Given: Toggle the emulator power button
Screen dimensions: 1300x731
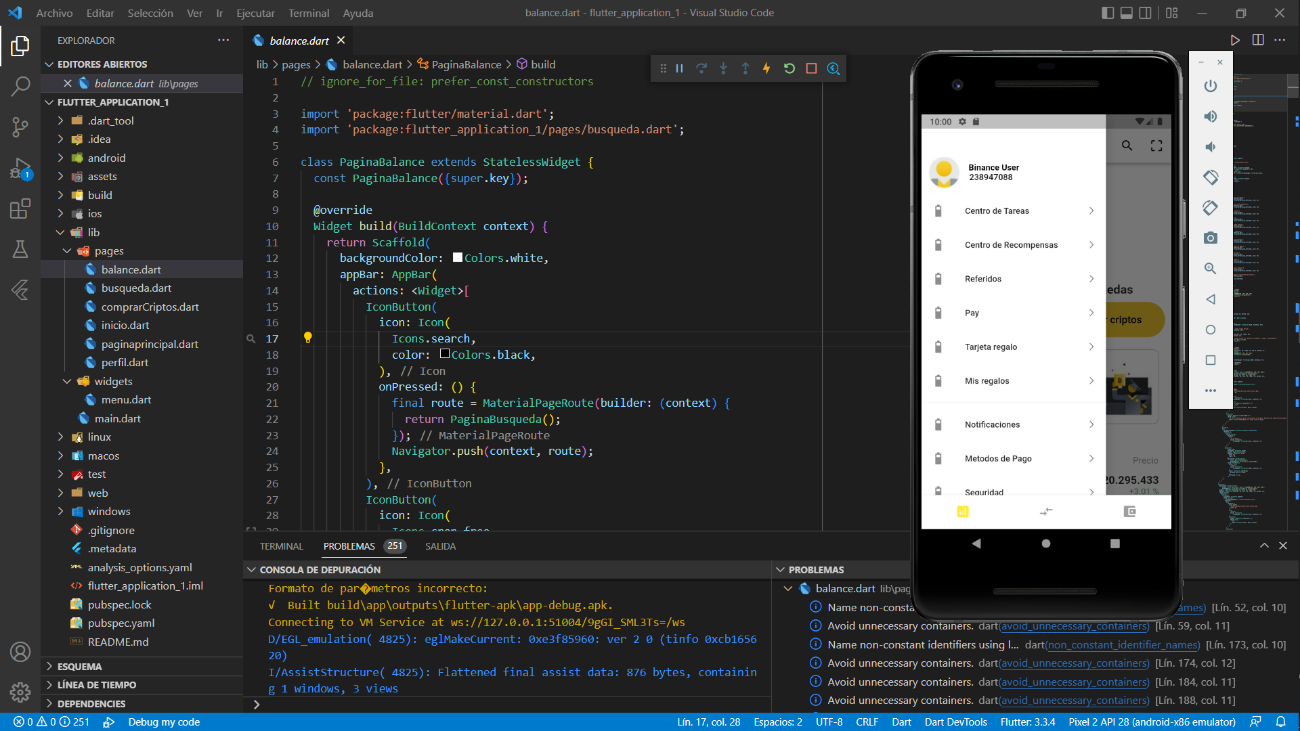Looking at the screenshot, I should click(x=1210, y=85).
